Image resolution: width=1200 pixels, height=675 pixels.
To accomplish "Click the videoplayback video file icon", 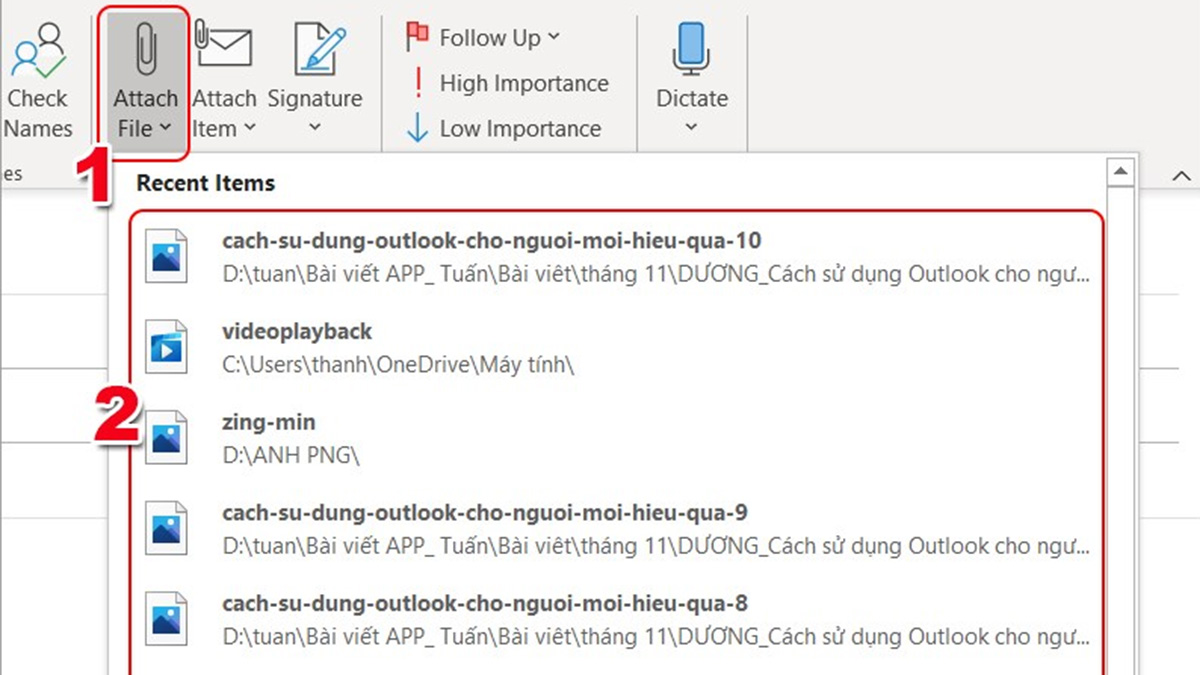I will pyautogui.click(x=166, y=347).
